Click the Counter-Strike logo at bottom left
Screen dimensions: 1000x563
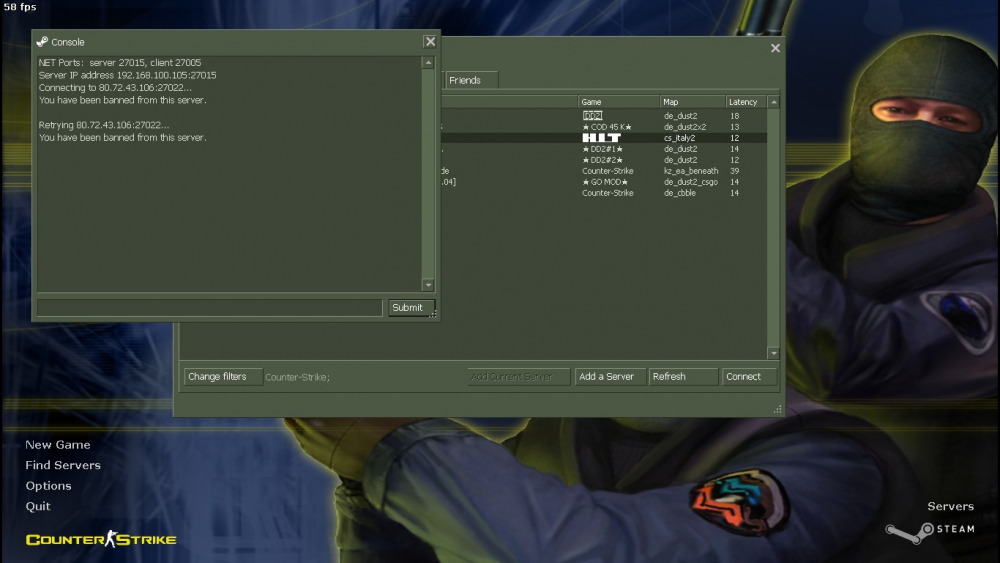[101, 540]
